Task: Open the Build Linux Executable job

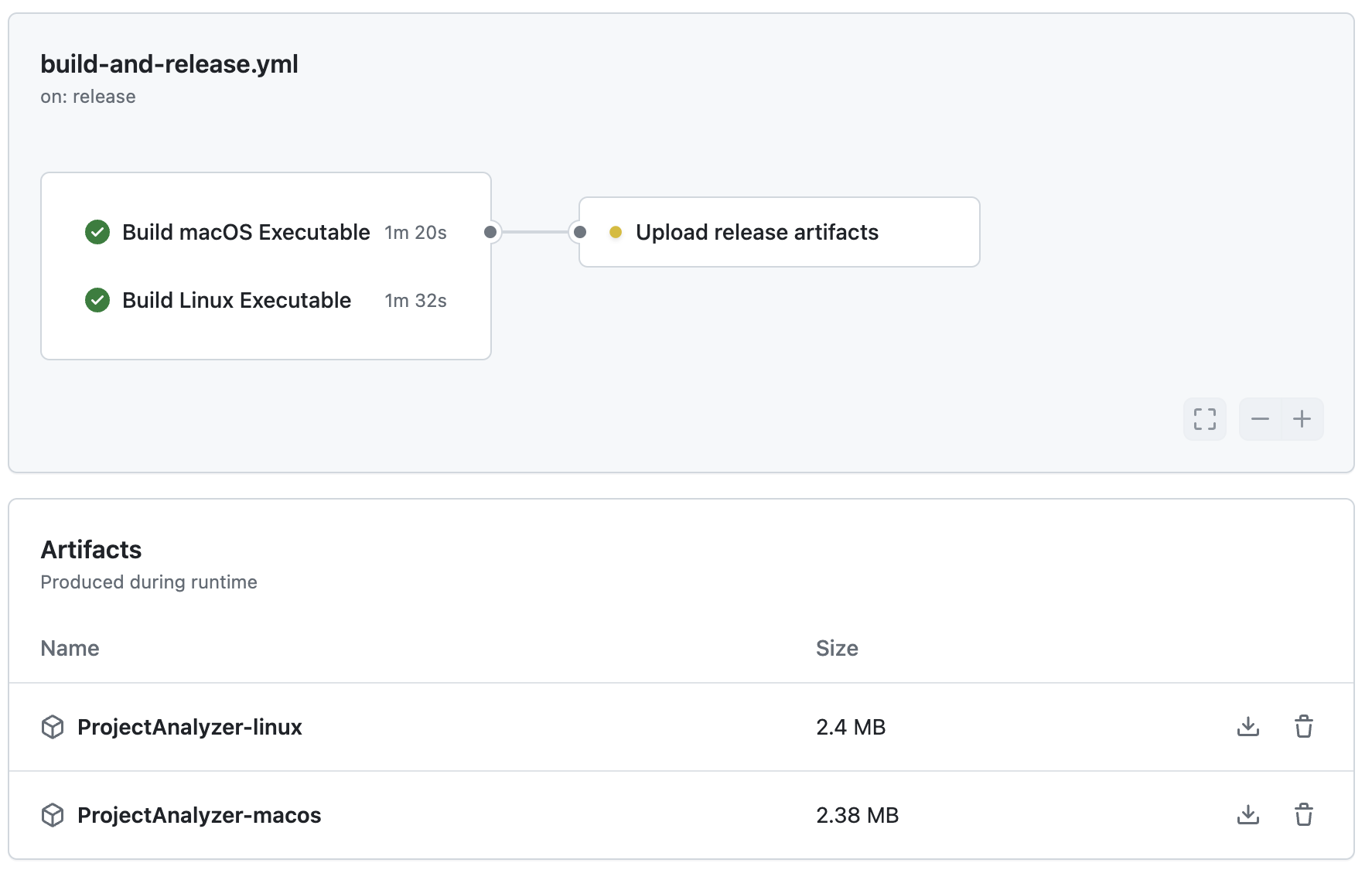Action: pos(237,300)
